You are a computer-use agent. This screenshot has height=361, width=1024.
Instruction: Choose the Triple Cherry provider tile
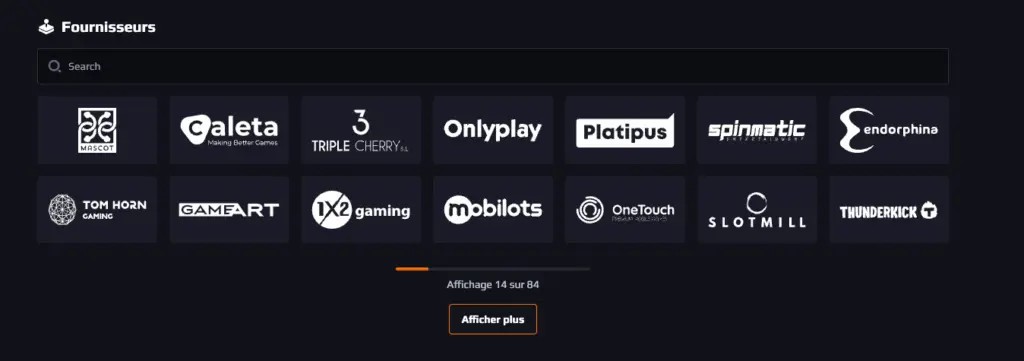(x=361, y=130)
